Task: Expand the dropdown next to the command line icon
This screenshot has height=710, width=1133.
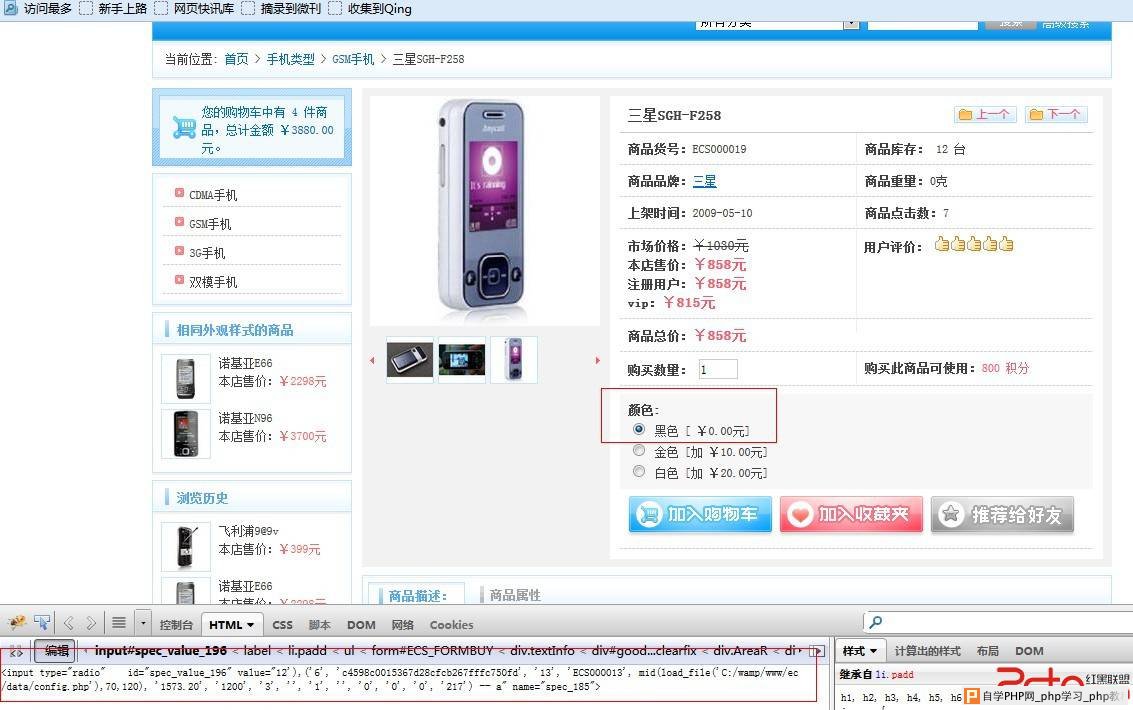Action: pyautogui.click(x=143, y=623)
